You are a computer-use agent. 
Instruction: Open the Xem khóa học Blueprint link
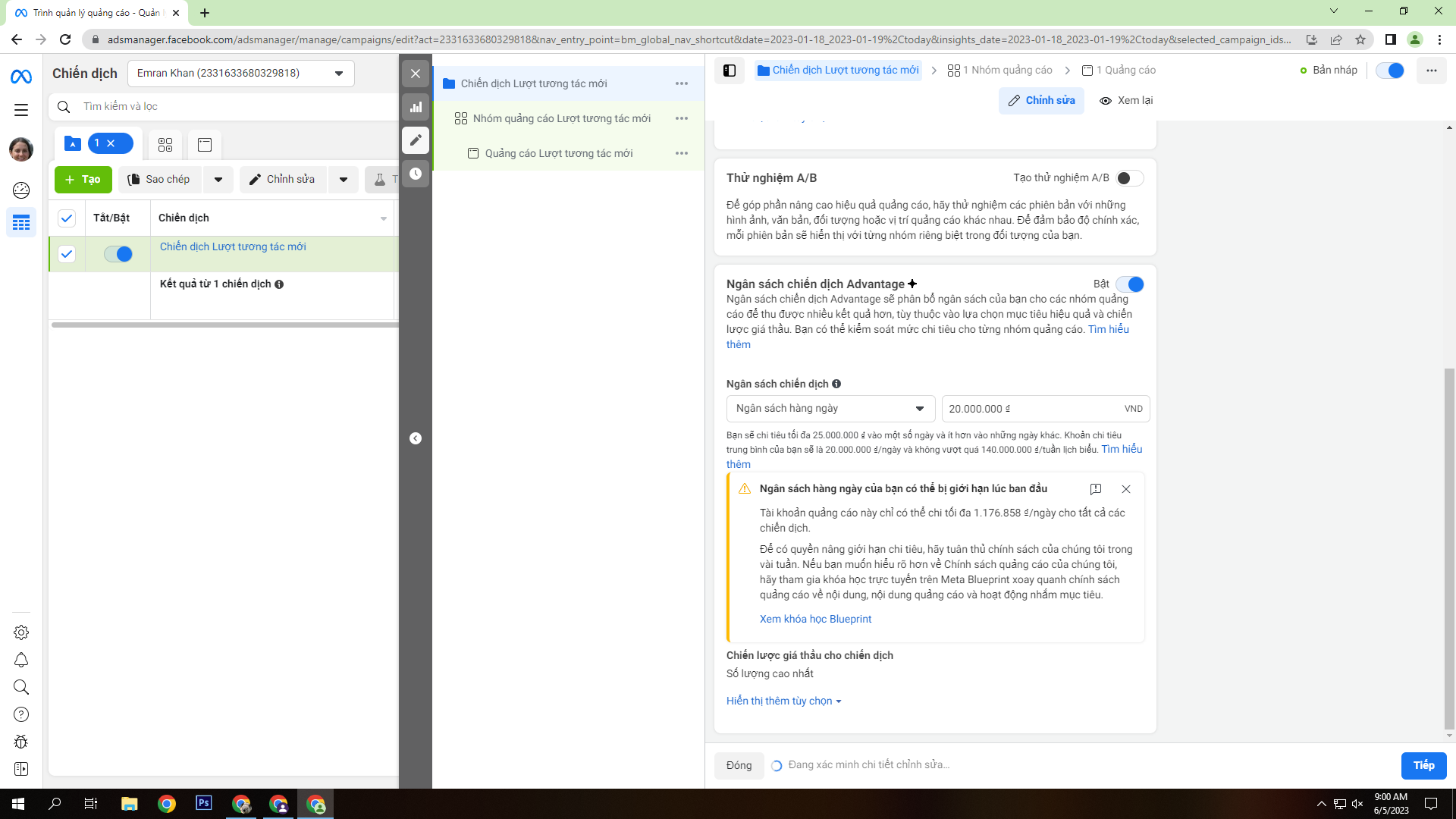[815, 619]
